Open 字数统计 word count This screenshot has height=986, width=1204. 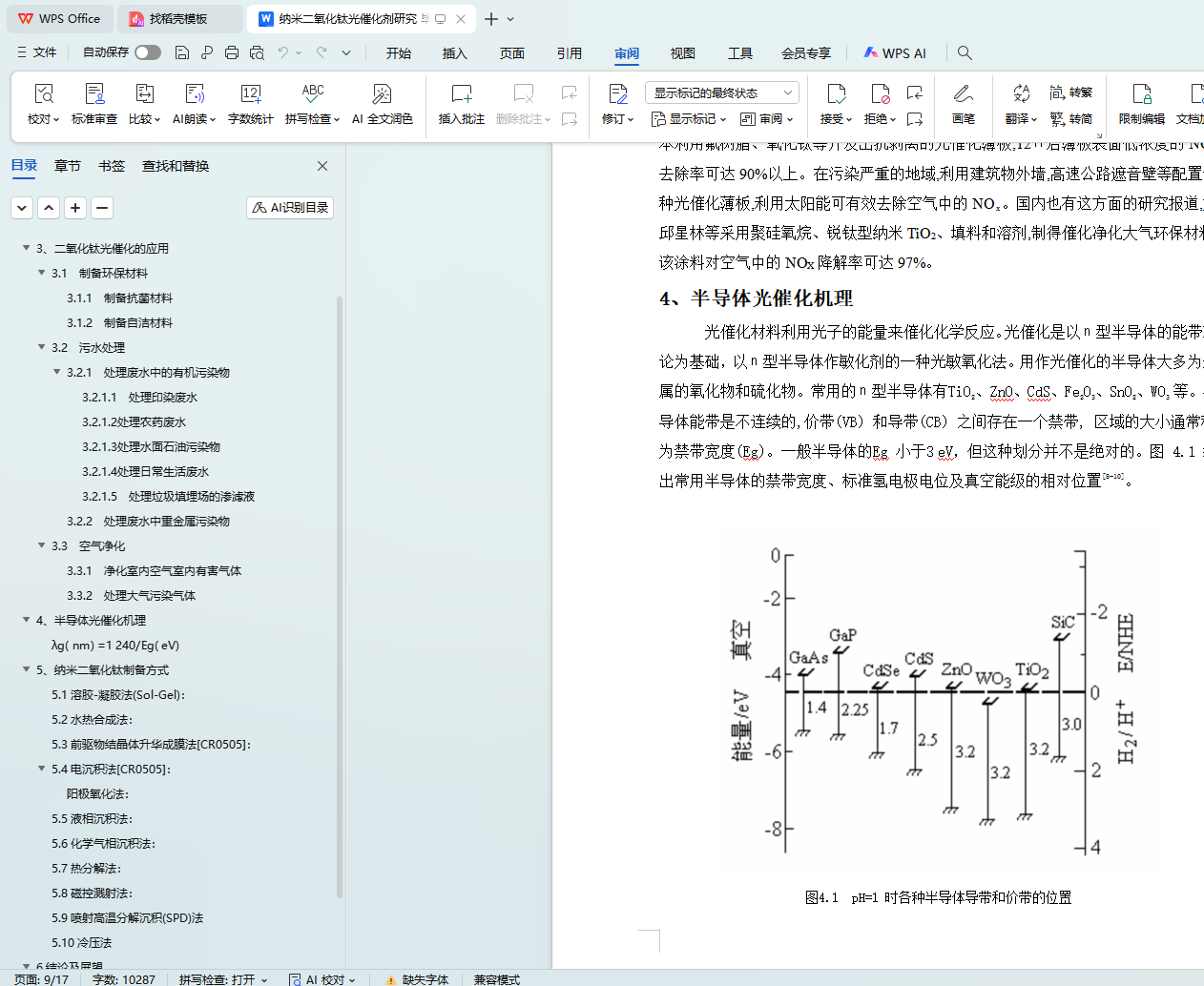251,104
